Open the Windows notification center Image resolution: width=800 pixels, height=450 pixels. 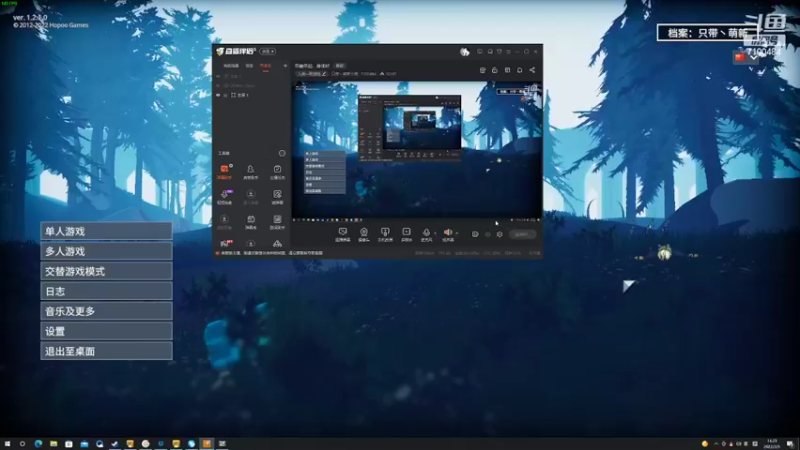tap(790, 444)
